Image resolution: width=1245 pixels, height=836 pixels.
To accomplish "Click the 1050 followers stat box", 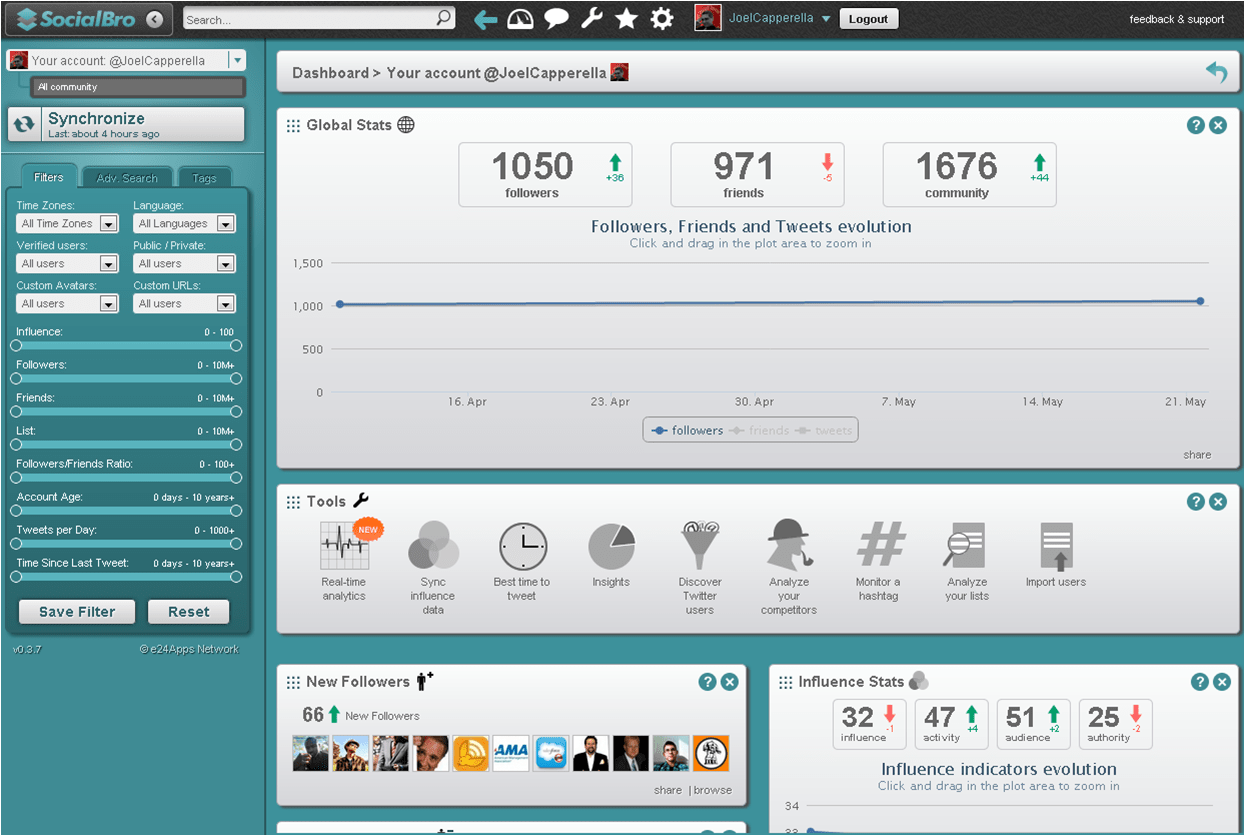I will (x=545, y=175).
